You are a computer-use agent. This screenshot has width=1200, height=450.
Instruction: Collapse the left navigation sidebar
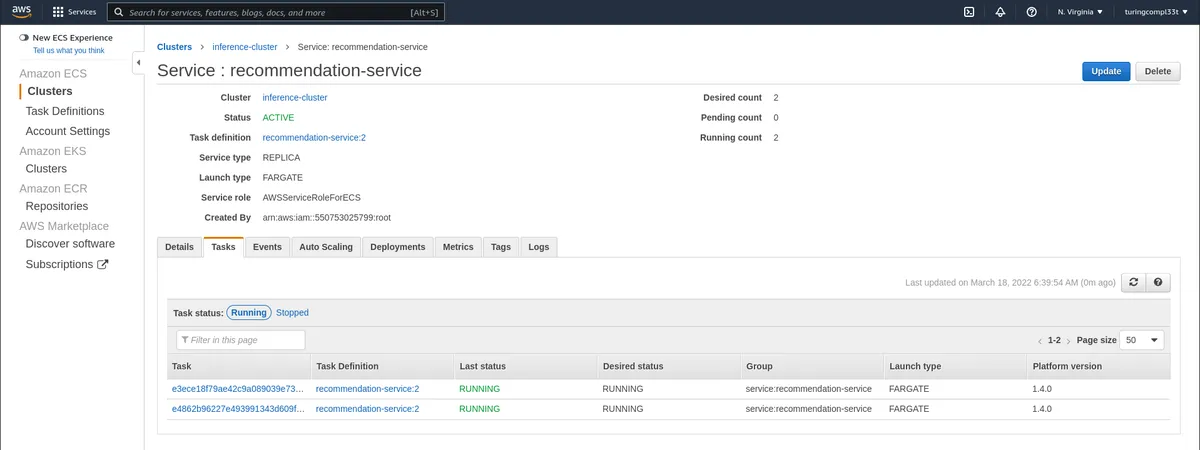click(x=138, y=63)
